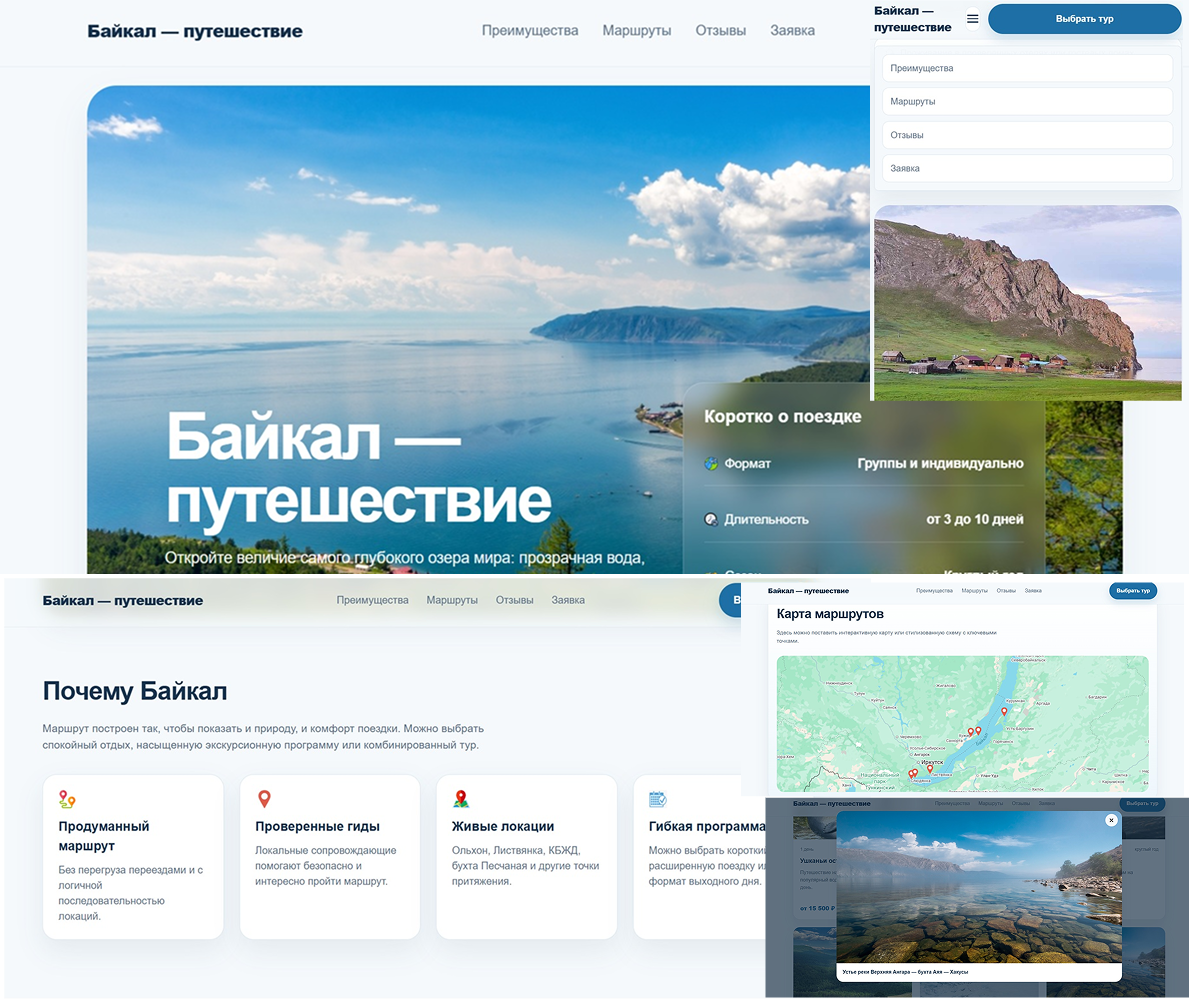Select the map pin above Листвянка
Screen dimensions: 1189x999
click(x=930, y=768)
